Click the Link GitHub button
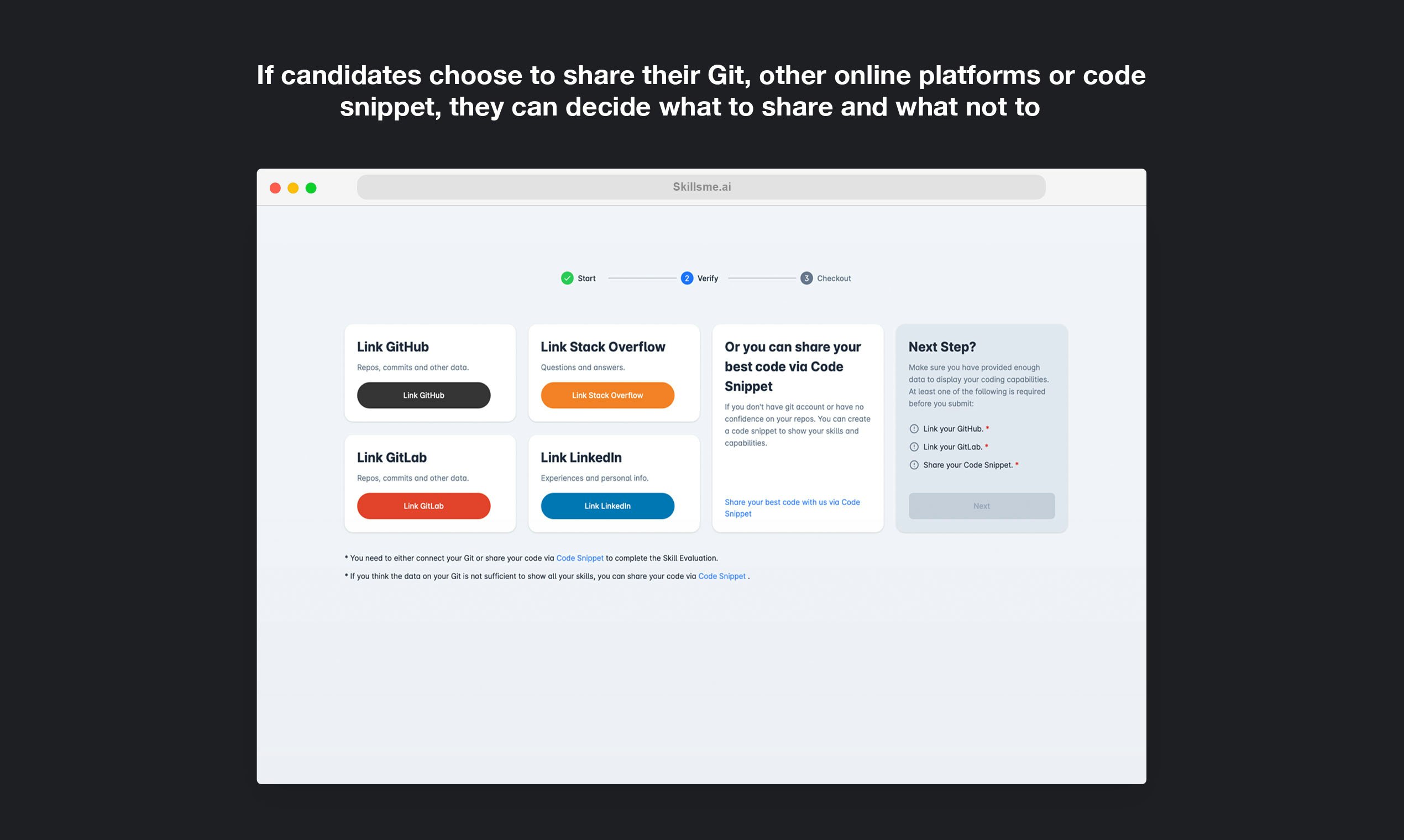1404x840 pixels. (423, 395)
